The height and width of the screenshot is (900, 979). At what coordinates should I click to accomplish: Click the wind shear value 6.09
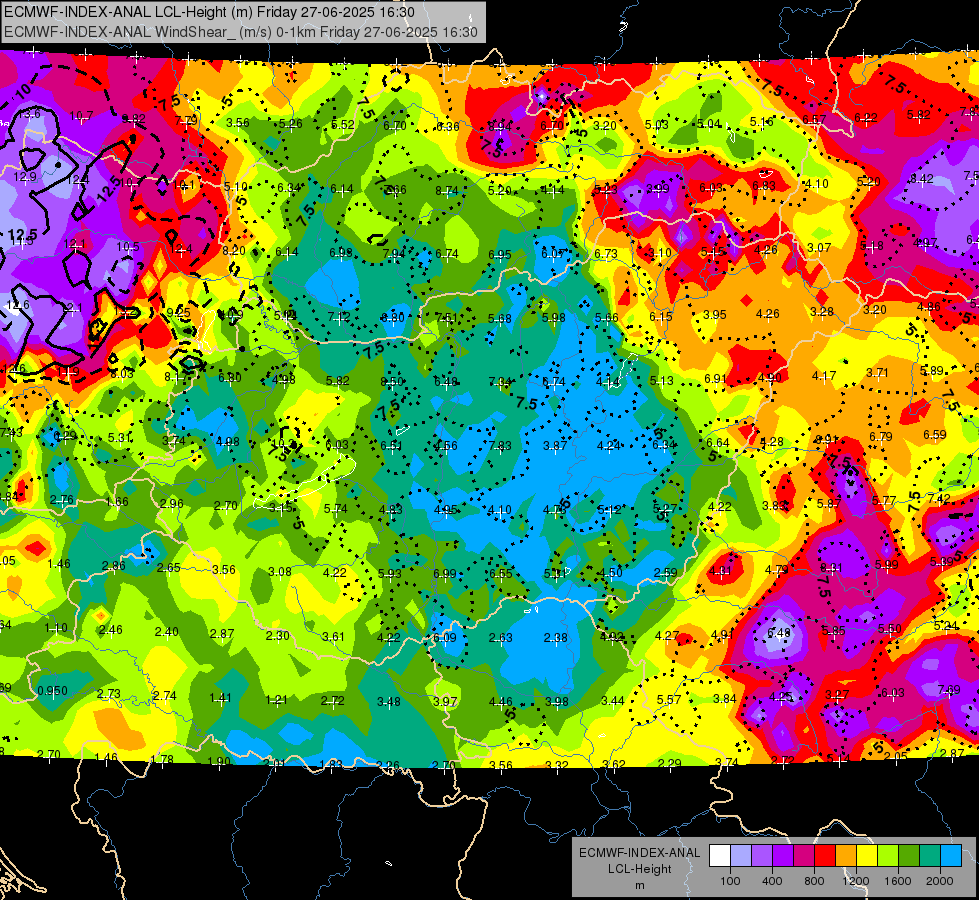click(445, 638)
